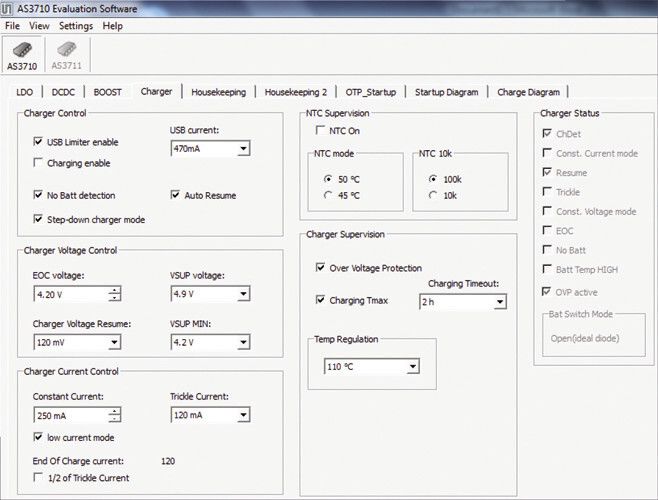Toggle Charging Tmax checkbox
Image resolution: width=658 pixels, height=500 pixels.
[x=320, y=300]
